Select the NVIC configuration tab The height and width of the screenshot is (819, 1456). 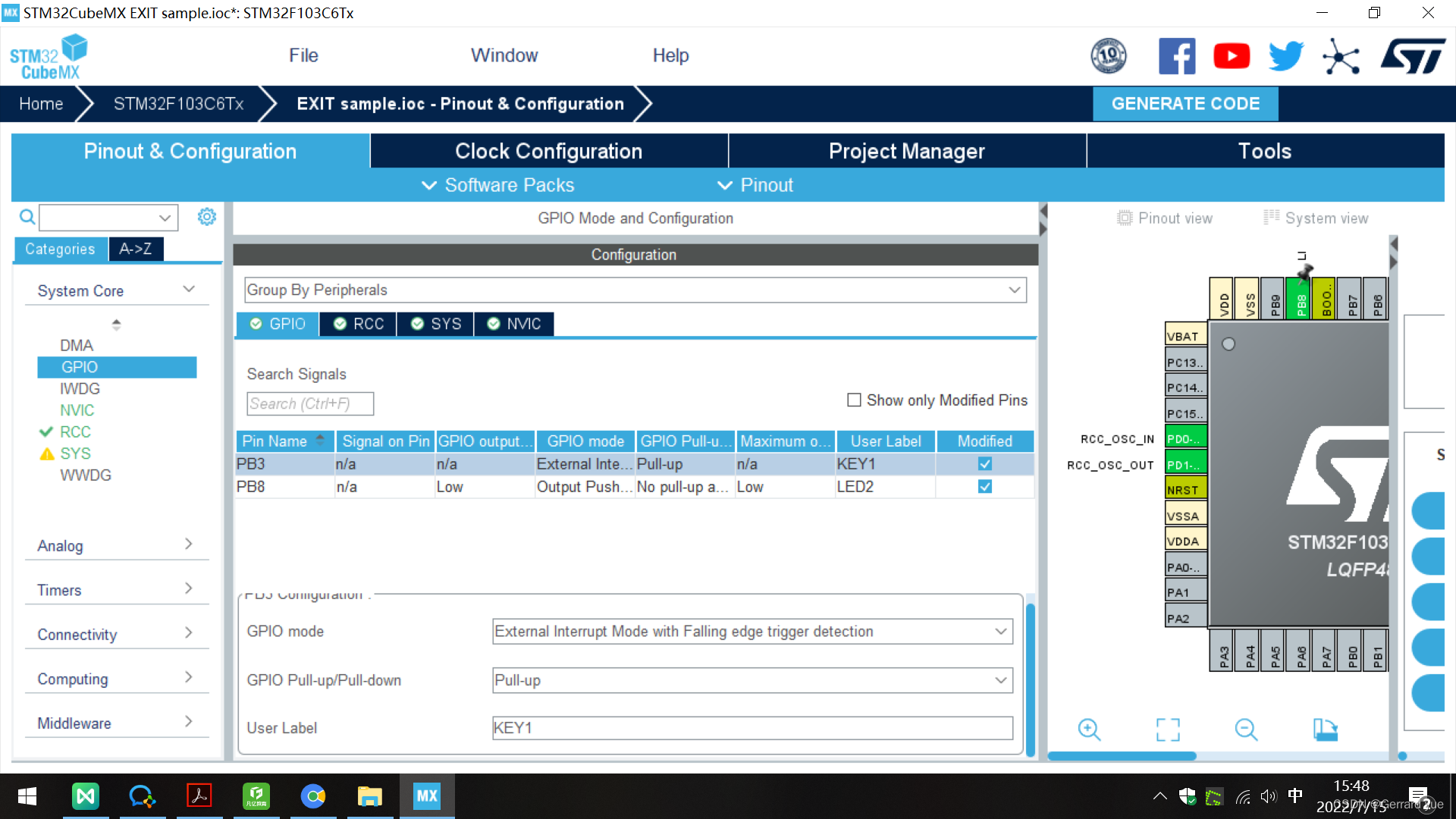(x=514, y=324)
